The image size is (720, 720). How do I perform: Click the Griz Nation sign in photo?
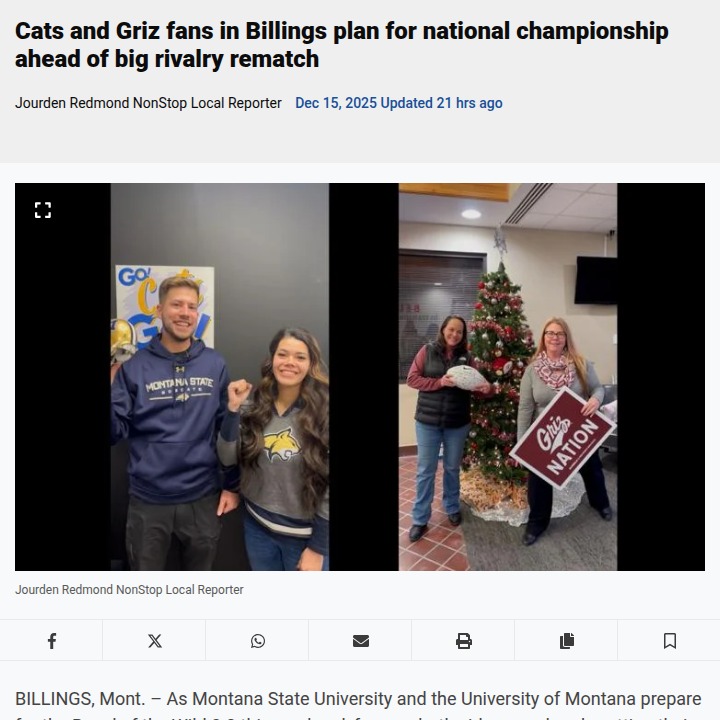pyautogui.click(x=562, y=437)
